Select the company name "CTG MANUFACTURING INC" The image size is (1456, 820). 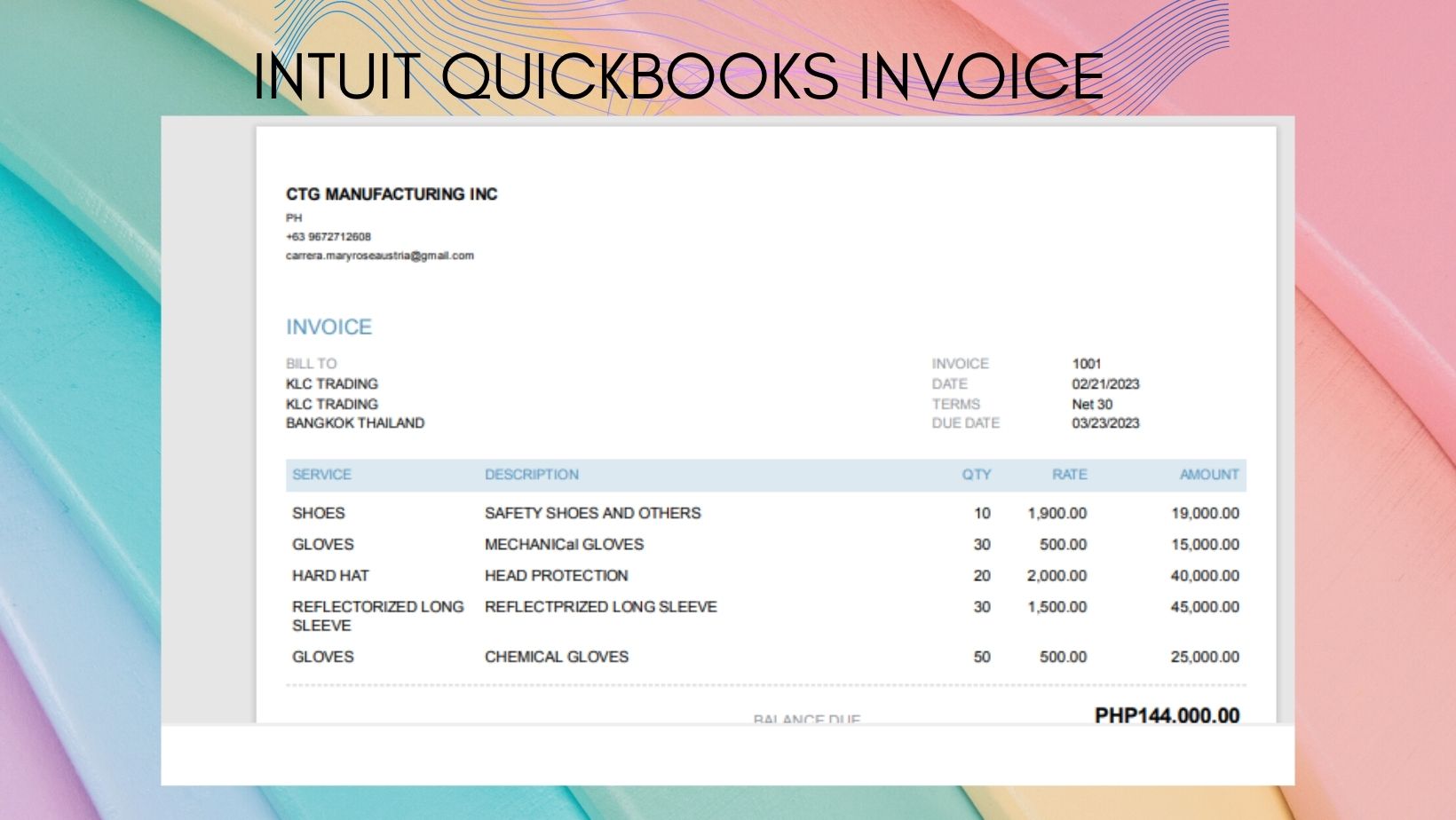click(392, 194)
